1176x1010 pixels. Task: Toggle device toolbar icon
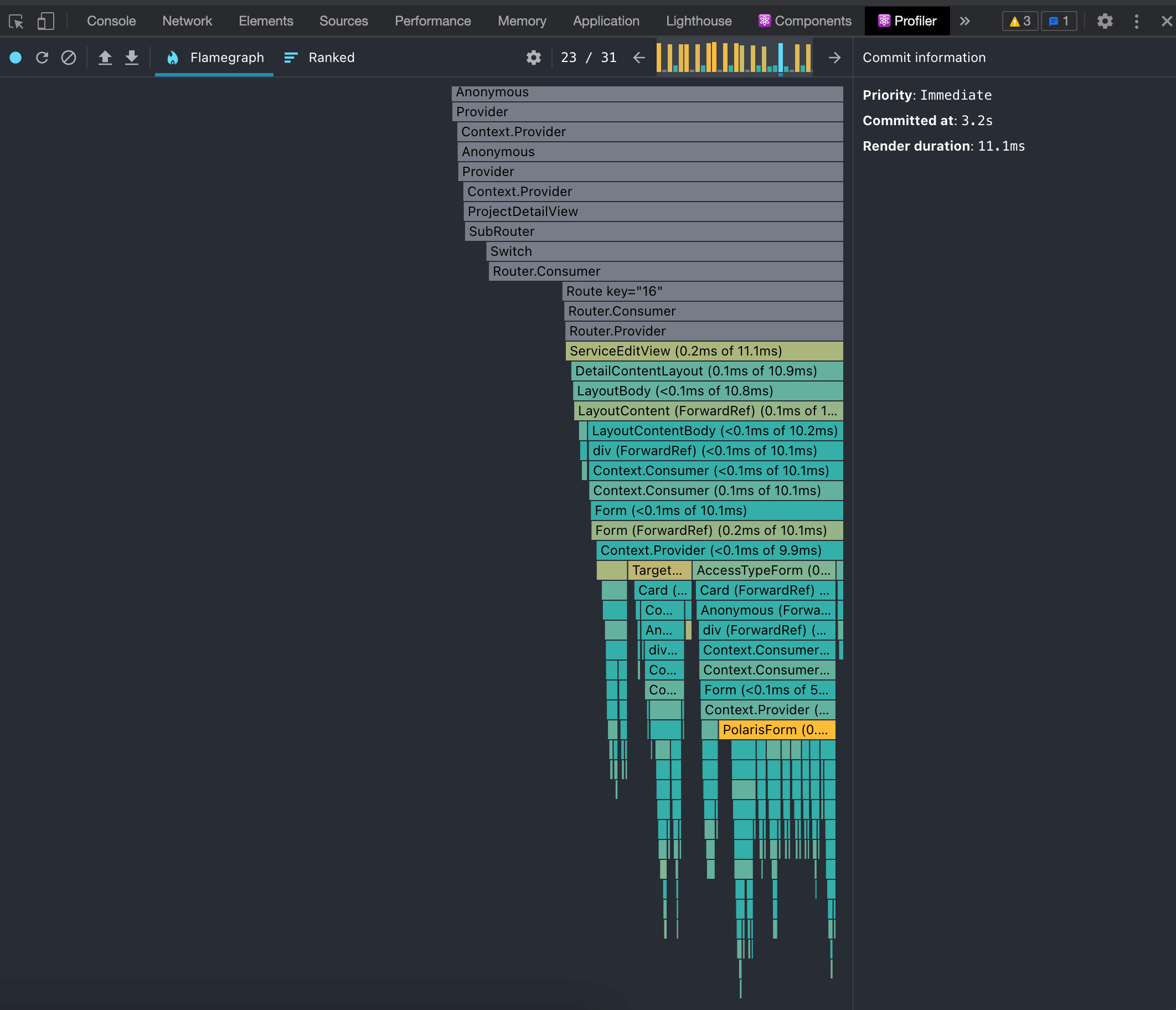tap(45, 22)
